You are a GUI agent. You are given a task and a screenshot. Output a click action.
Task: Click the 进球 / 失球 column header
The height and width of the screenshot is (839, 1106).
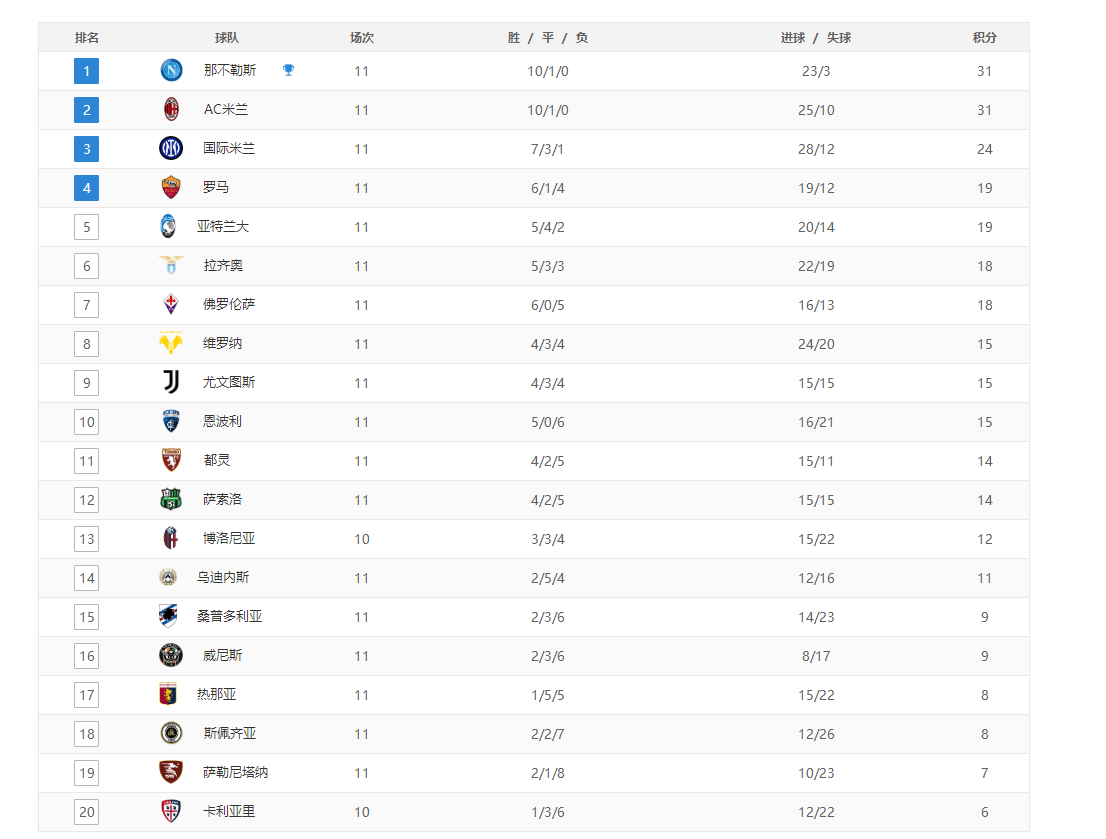click(816, 38)
